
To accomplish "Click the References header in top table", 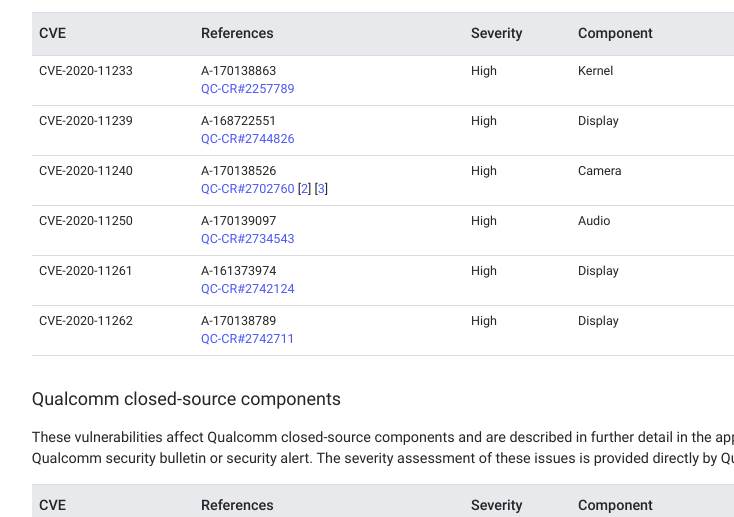I will (x=237, y=33).
